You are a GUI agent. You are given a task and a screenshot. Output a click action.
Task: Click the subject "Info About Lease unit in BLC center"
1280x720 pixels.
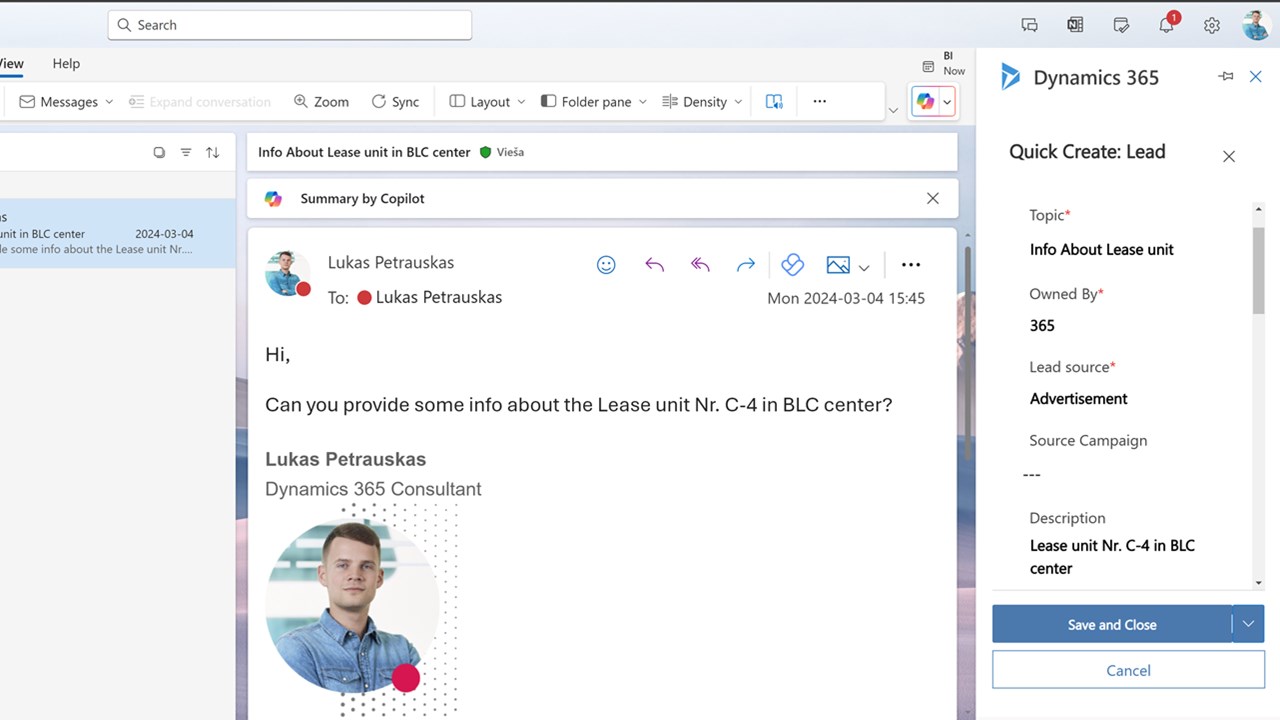pyautogui.click(x=364, y=152)
